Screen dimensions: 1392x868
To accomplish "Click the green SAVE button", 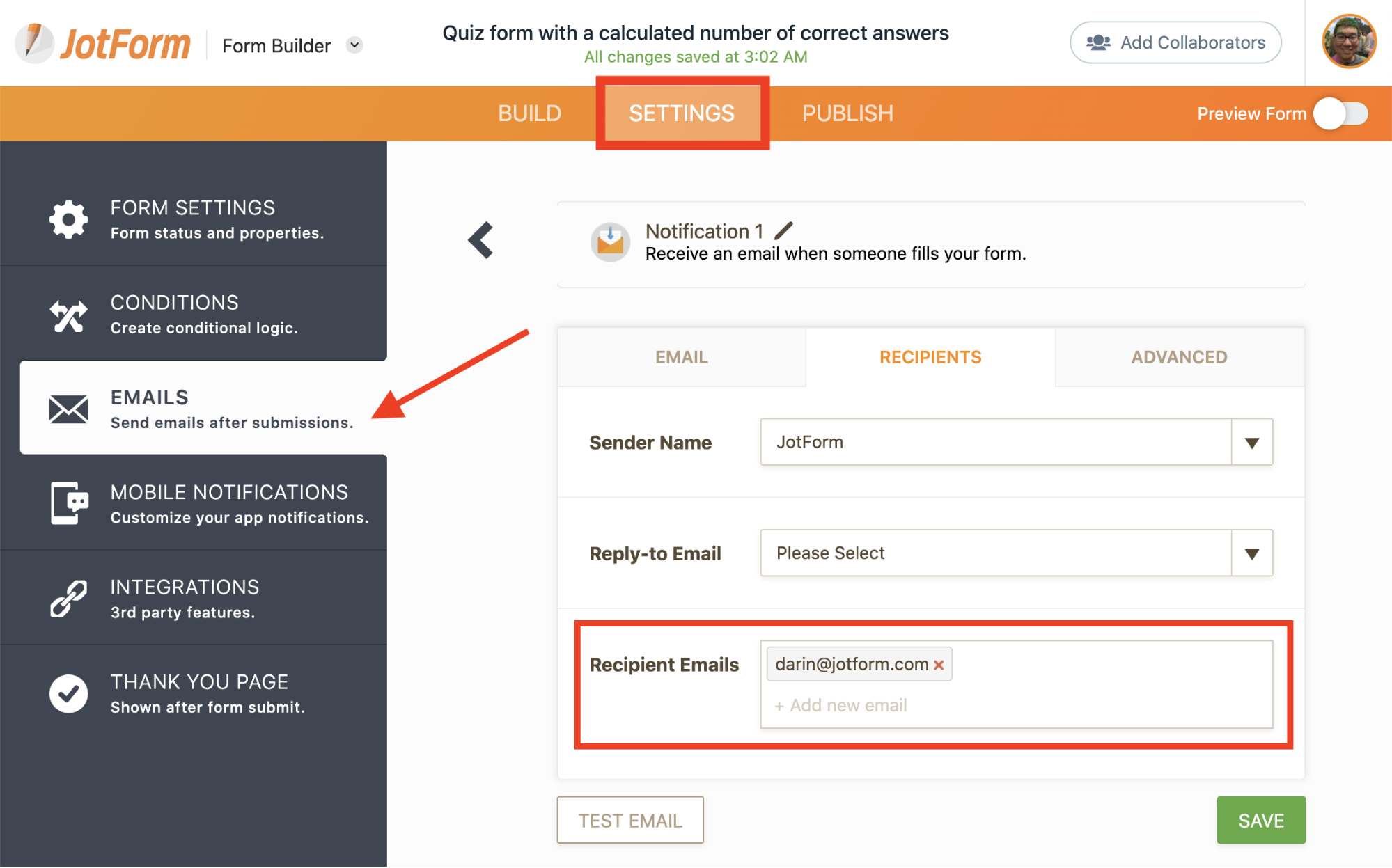I will point(1260,820).
